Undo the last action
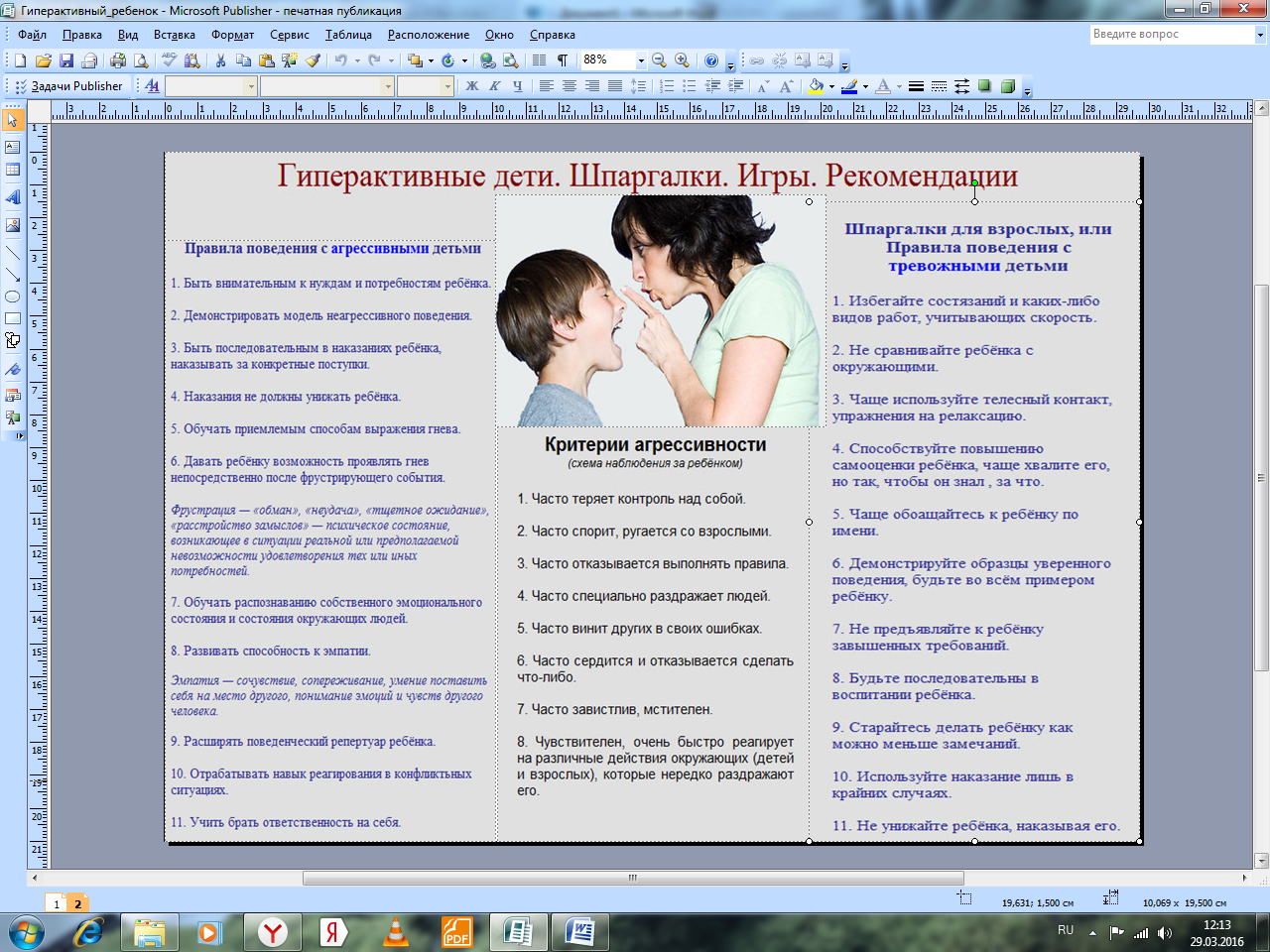This screenshot has width=1270, height=952. [340, 60]
